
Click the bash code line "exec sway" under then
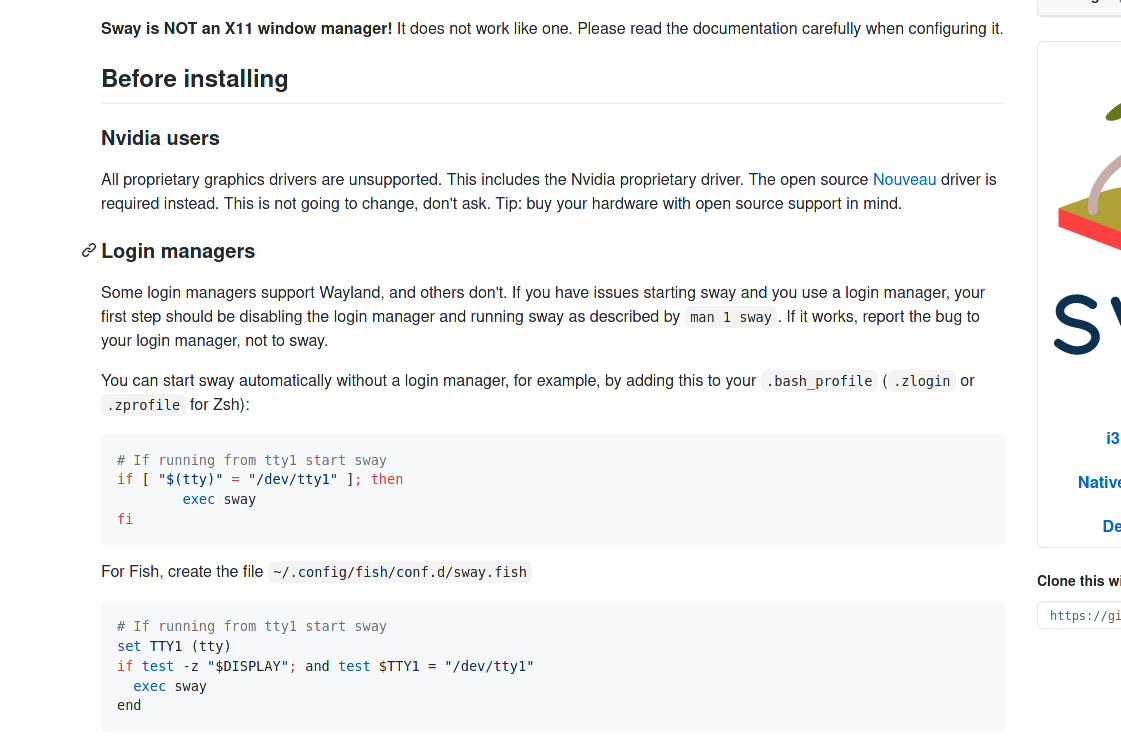coord(219,500)
